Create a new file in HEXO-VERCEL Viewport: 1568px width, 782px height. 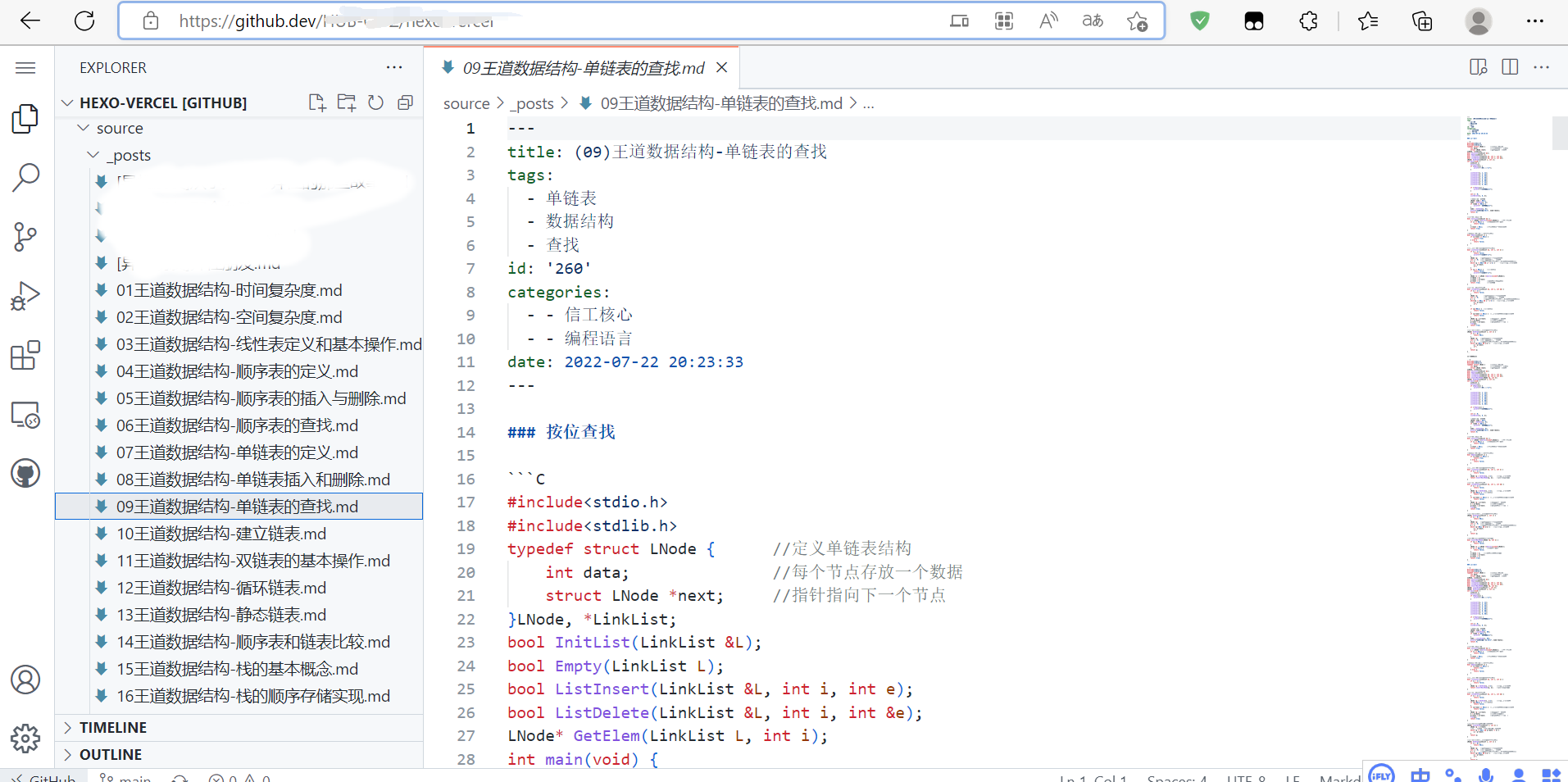click(x=317, y=102)
